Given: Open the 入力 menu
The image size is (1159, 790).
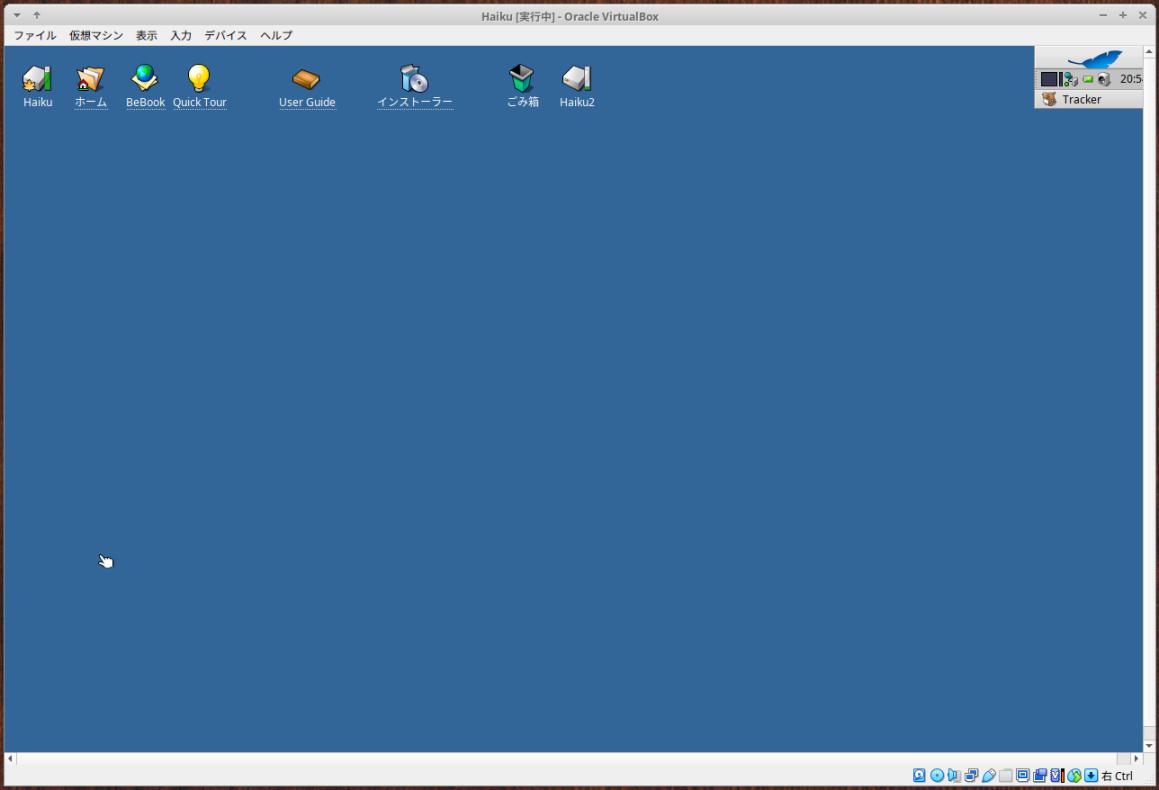Looking at the screenshot, I should click(180, 35).
